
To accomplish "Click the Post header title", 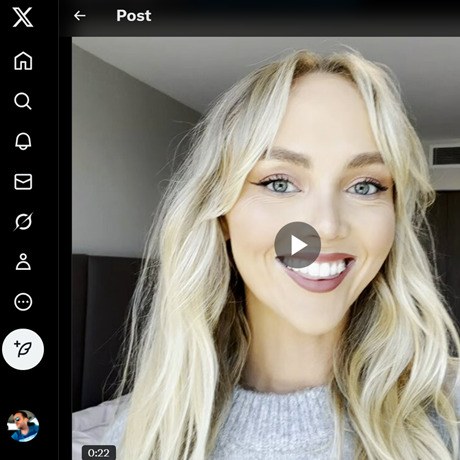I will [134, 16].
